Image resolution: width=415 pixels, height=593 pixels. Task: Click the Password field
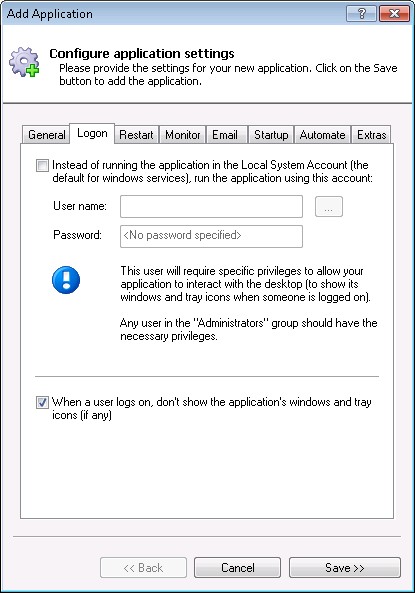coord(211,236)
